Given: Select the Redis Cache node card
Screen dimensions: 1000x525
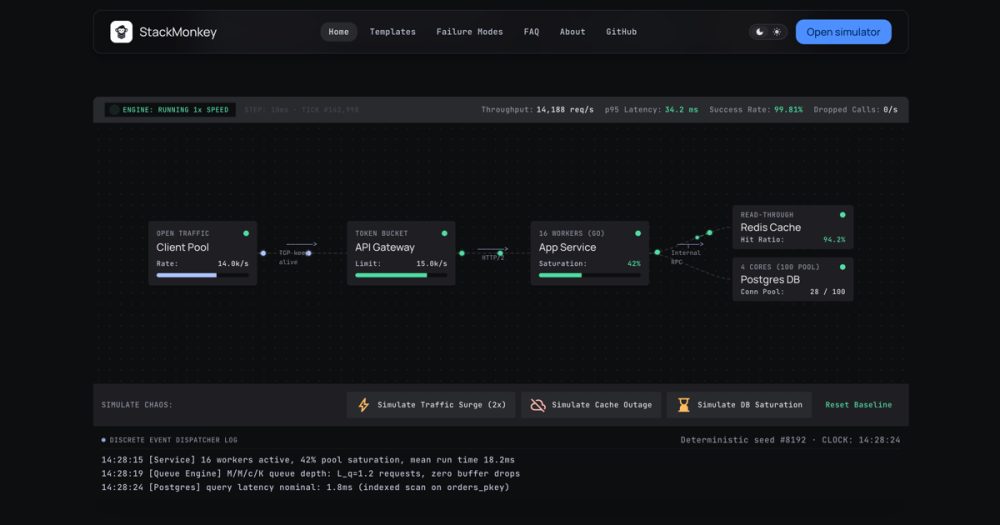Looking at the screenshot, I should click(x=793, y=227).
